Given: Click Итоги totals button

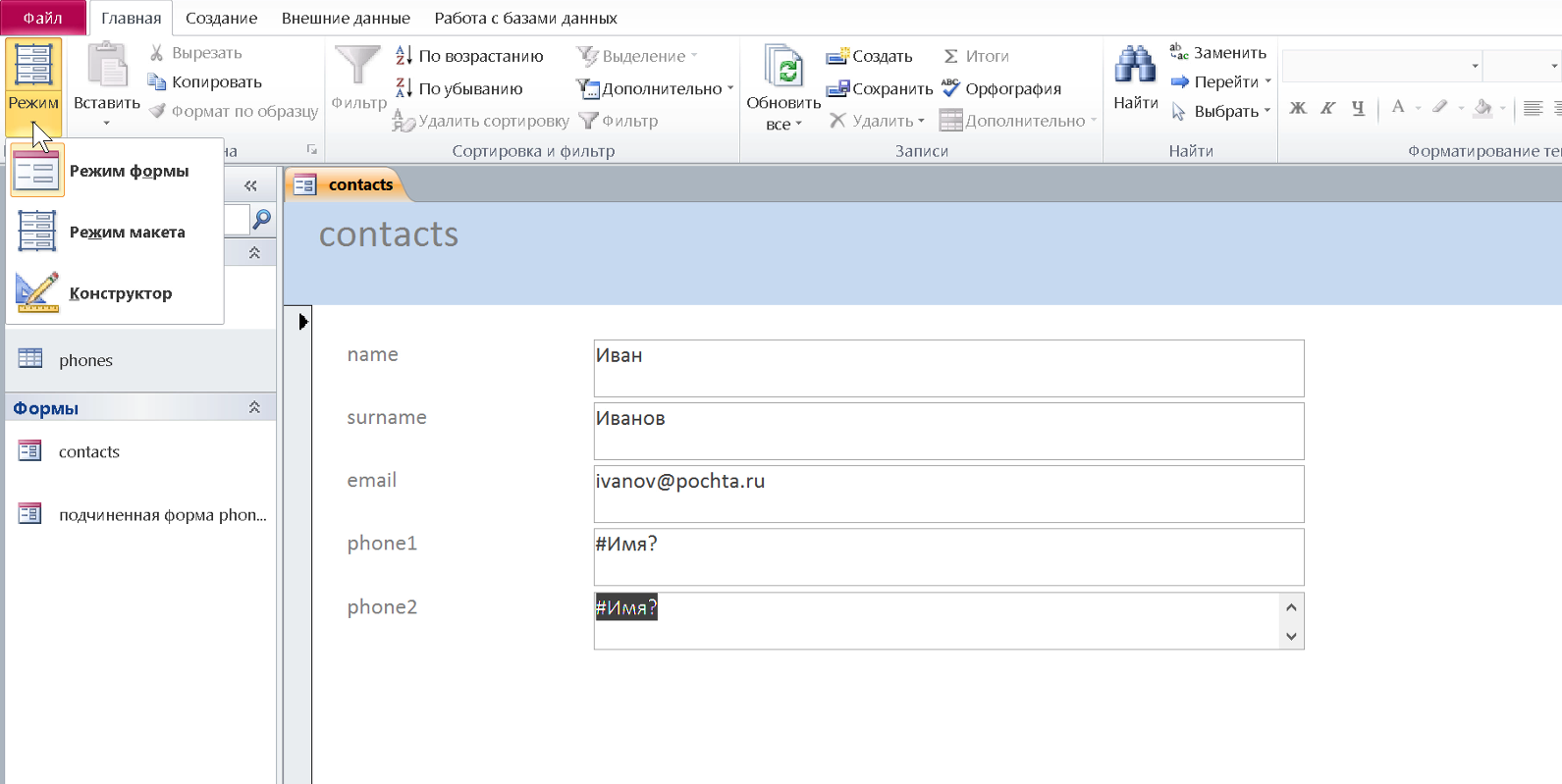Looking at the screenshot, I should 975,56.
